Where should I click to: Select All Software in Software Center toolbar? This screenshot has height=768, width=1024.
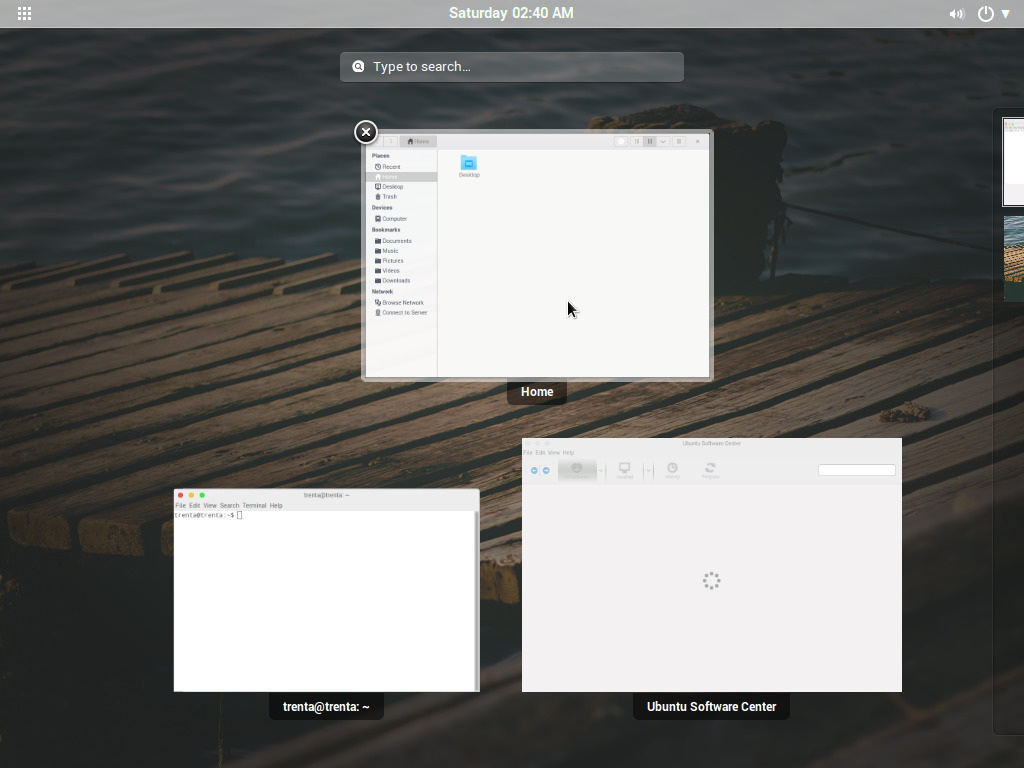(576, 470)
